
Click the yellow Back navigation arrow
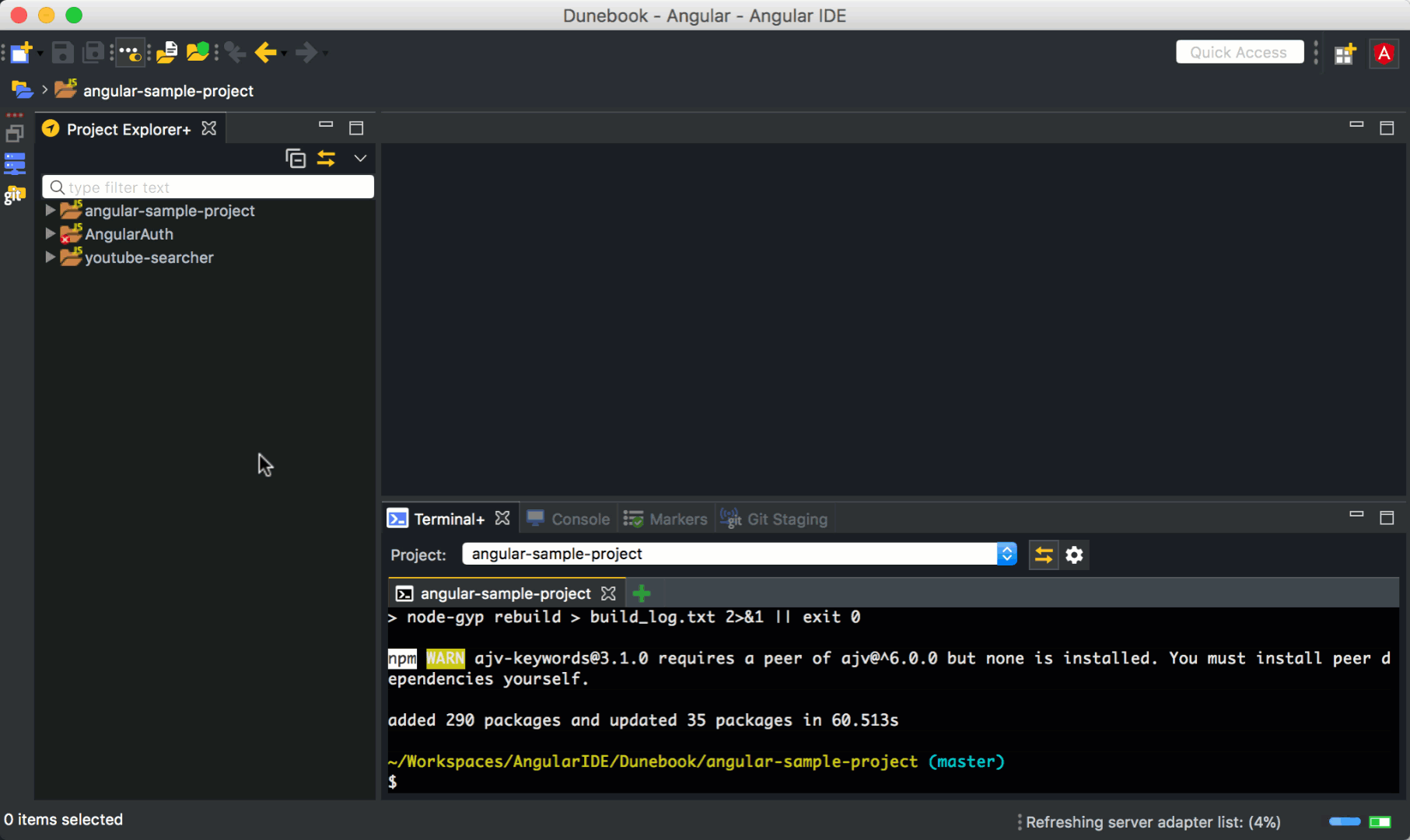click(265, 52)
